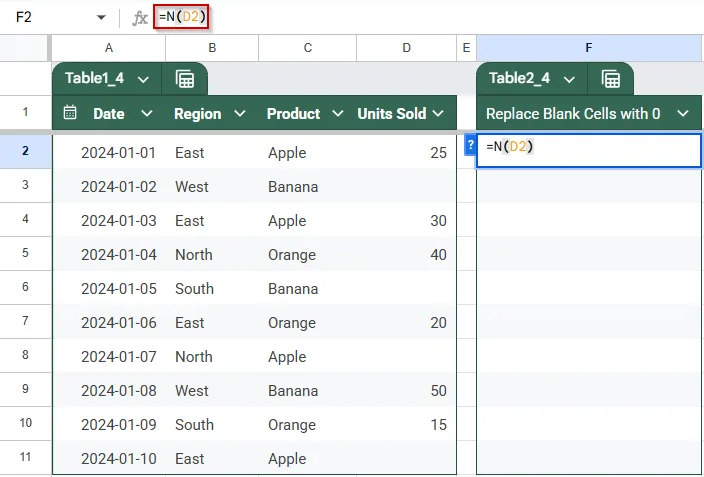The height and width of the screenshot is (477, 704).
Task: Click the Table2_4 name label
Action: tap(519, 79)
